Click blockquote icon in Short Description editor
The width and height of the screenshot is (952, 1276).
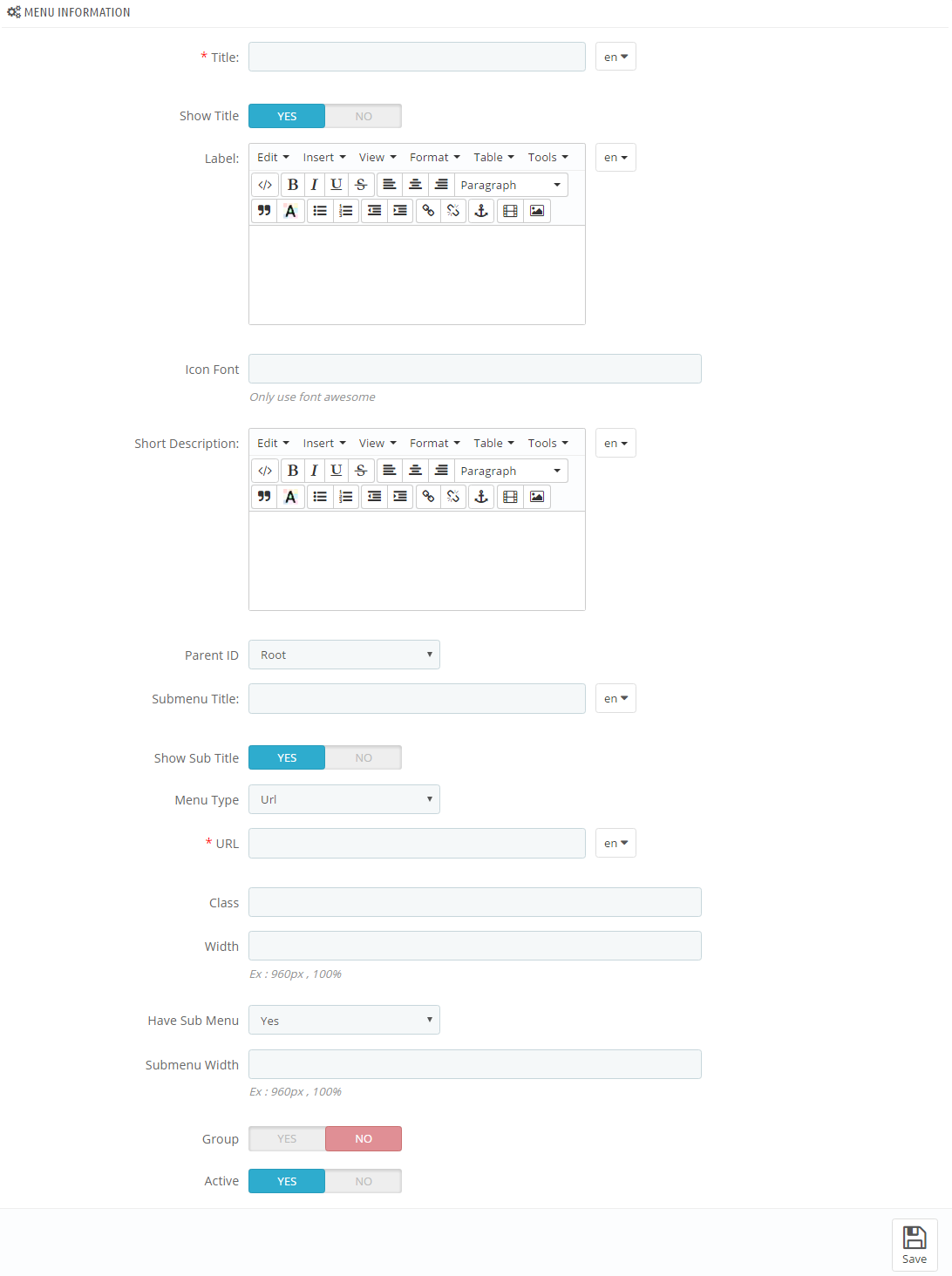[x=264, y=497]
